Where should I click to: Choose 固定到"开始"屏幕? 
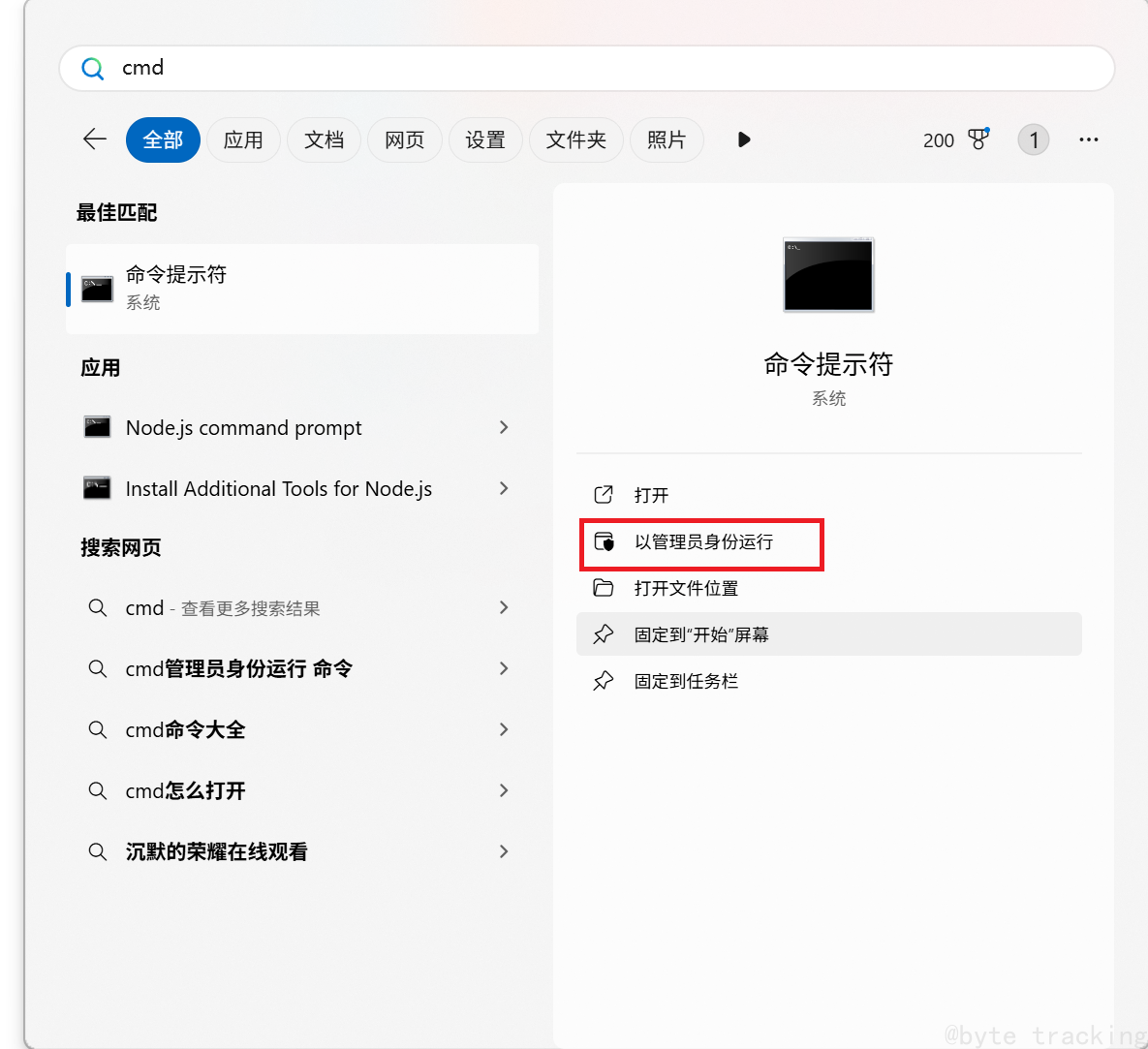828,633
